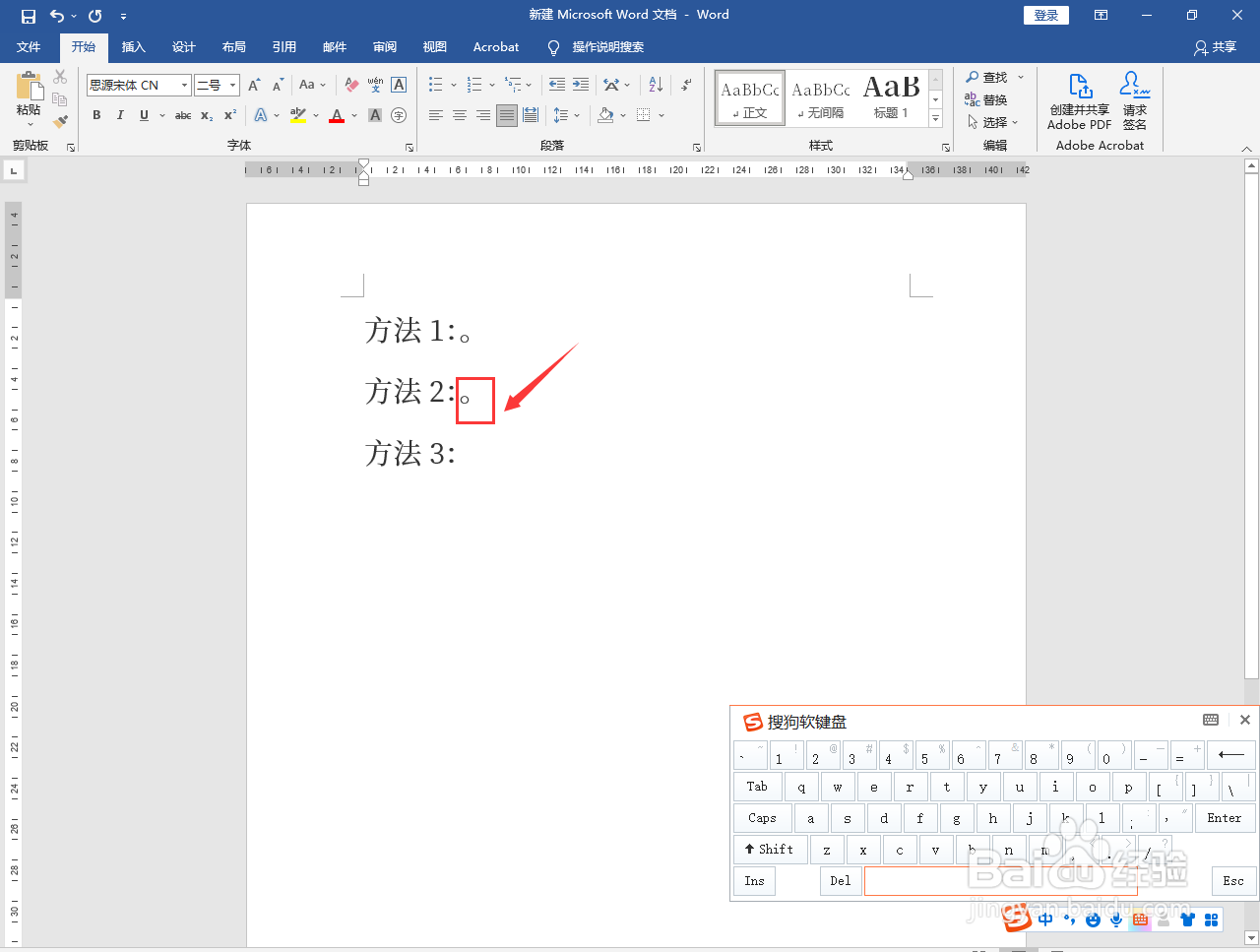Open the Numbering list dropdown arrow
The width and height of the screenshot is (1260, 952).
(491, 86)
